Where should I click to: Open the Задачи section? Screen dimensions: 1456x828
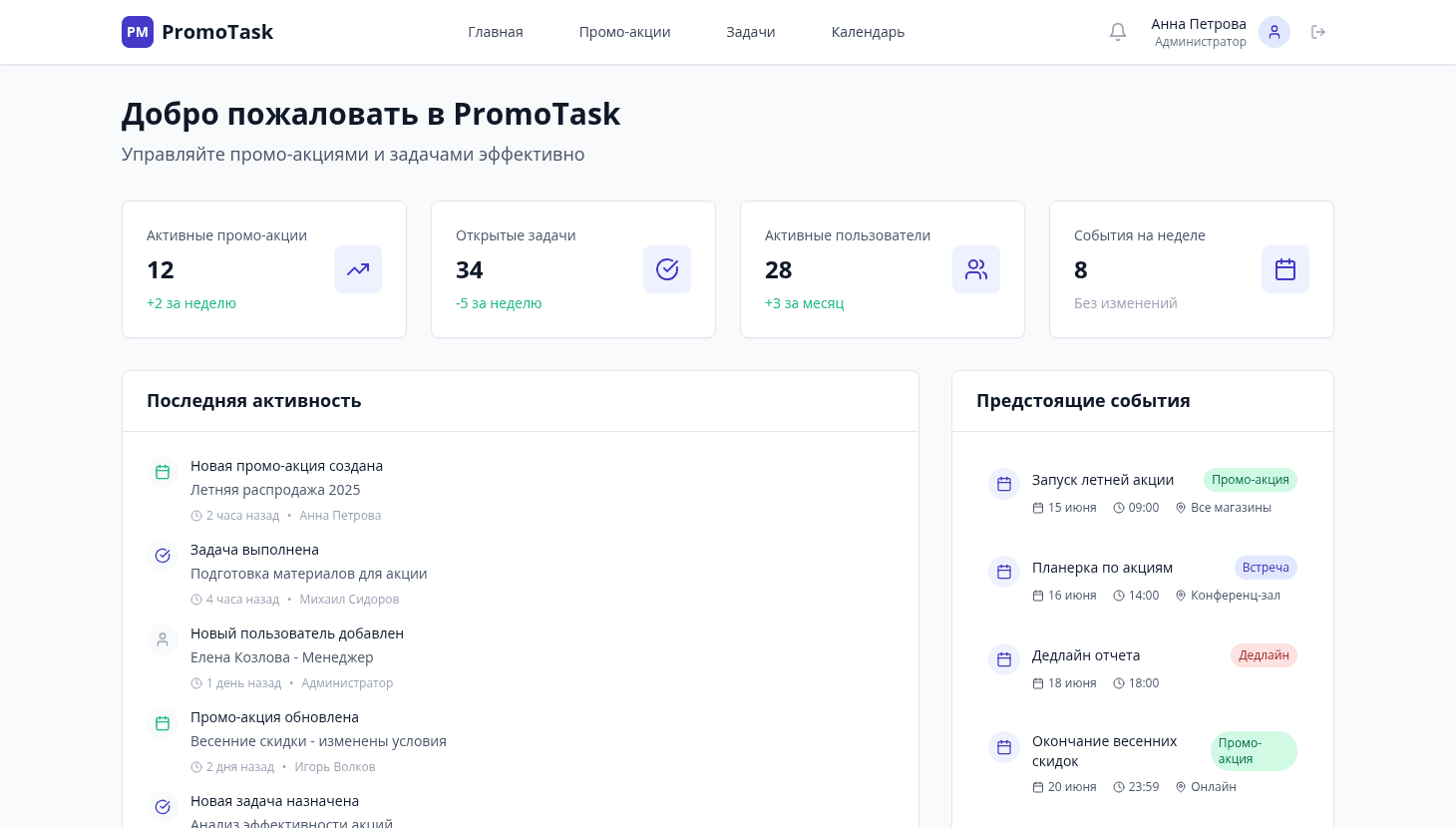[751, 32]
